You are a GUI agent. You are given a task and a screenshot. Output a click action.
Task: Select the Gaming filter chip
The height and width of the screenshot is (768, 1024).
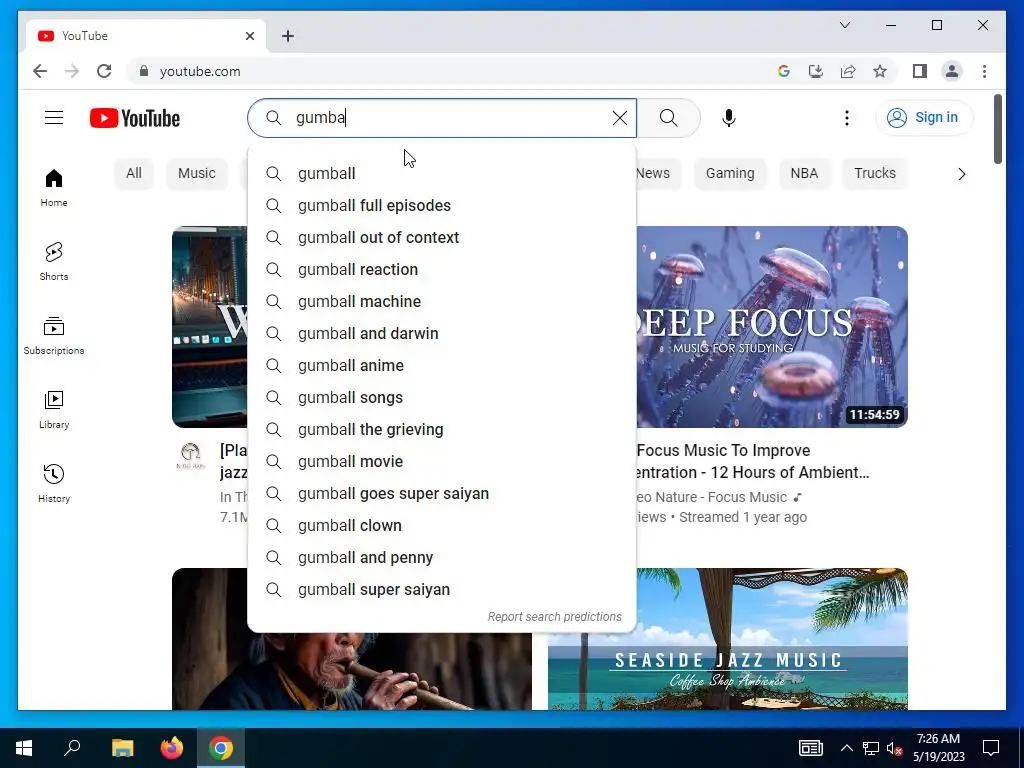point(730,173)
